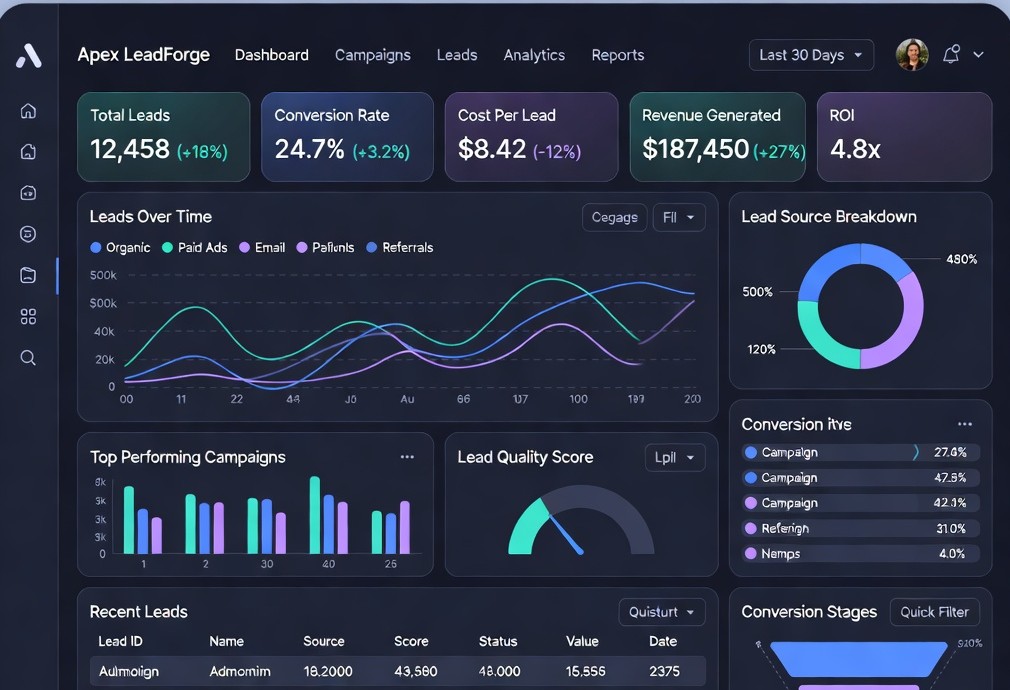This screenshot has height=690, width=1010.
Task: Click the Cegags button in Leads Over Time
Action: click(x=615, y=217)
